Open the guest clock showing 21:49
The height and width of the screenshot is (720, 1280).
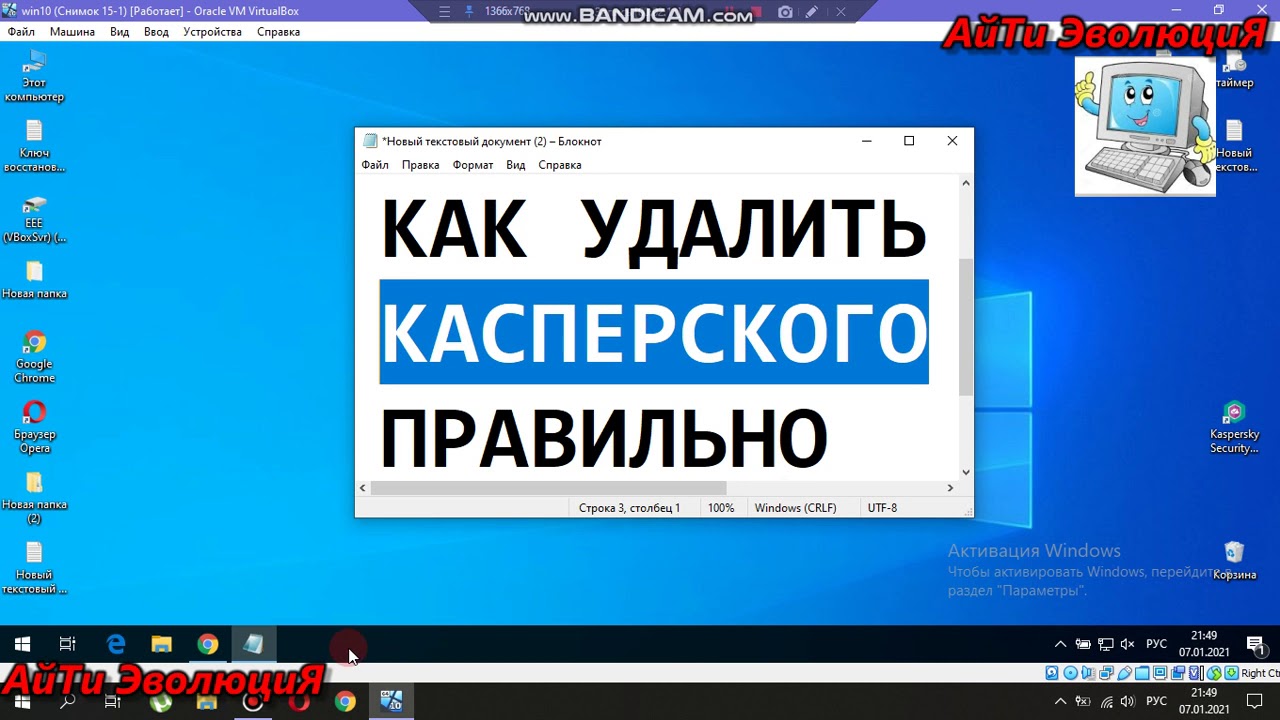pos(1204,644)
